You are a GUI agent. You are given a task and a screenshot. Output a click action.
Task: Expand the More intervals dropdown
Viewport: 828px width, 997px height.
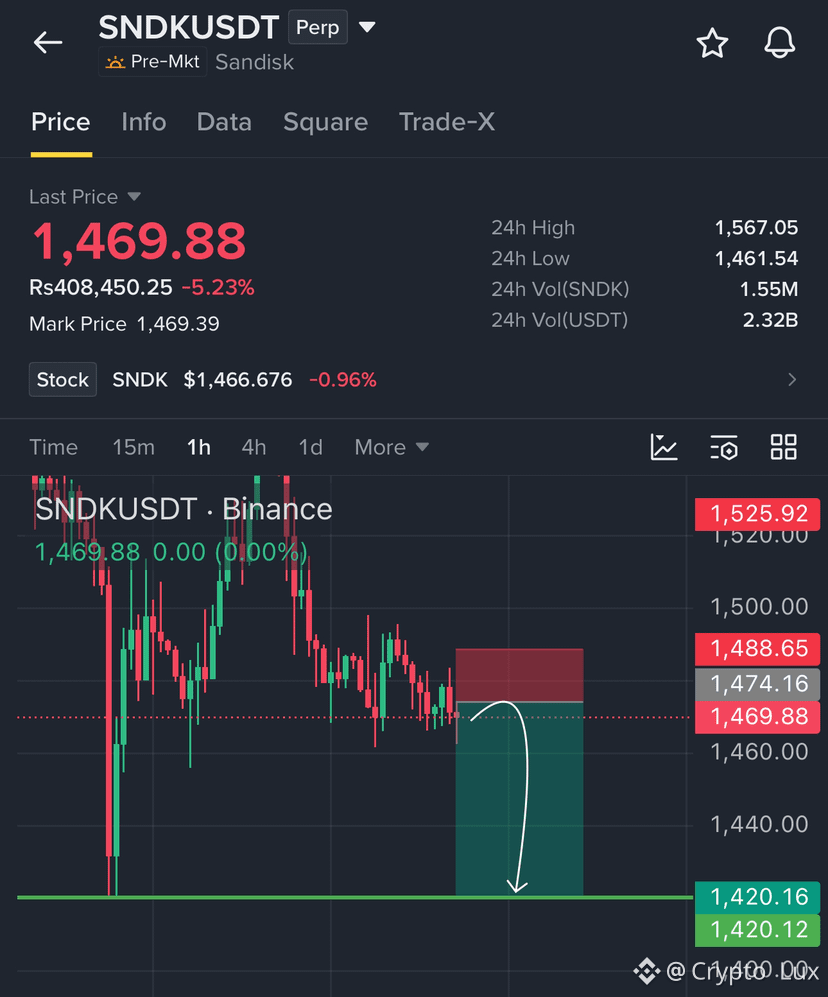coord(391,448)
